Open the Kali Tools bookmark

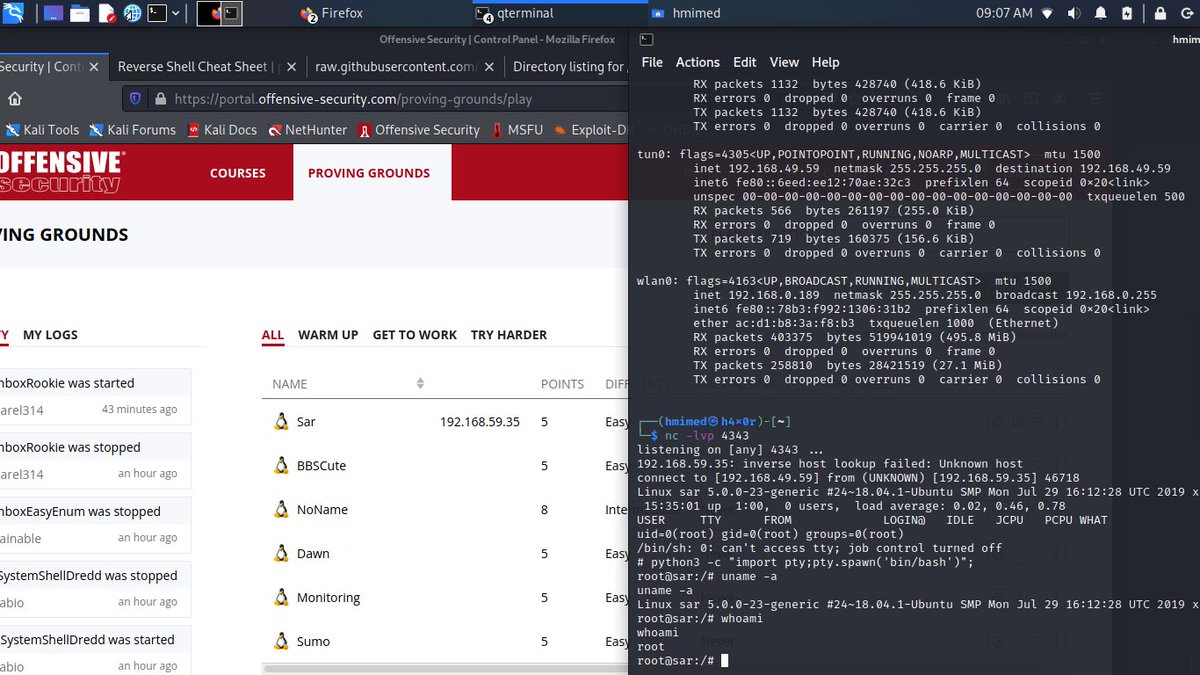point(43,130)
